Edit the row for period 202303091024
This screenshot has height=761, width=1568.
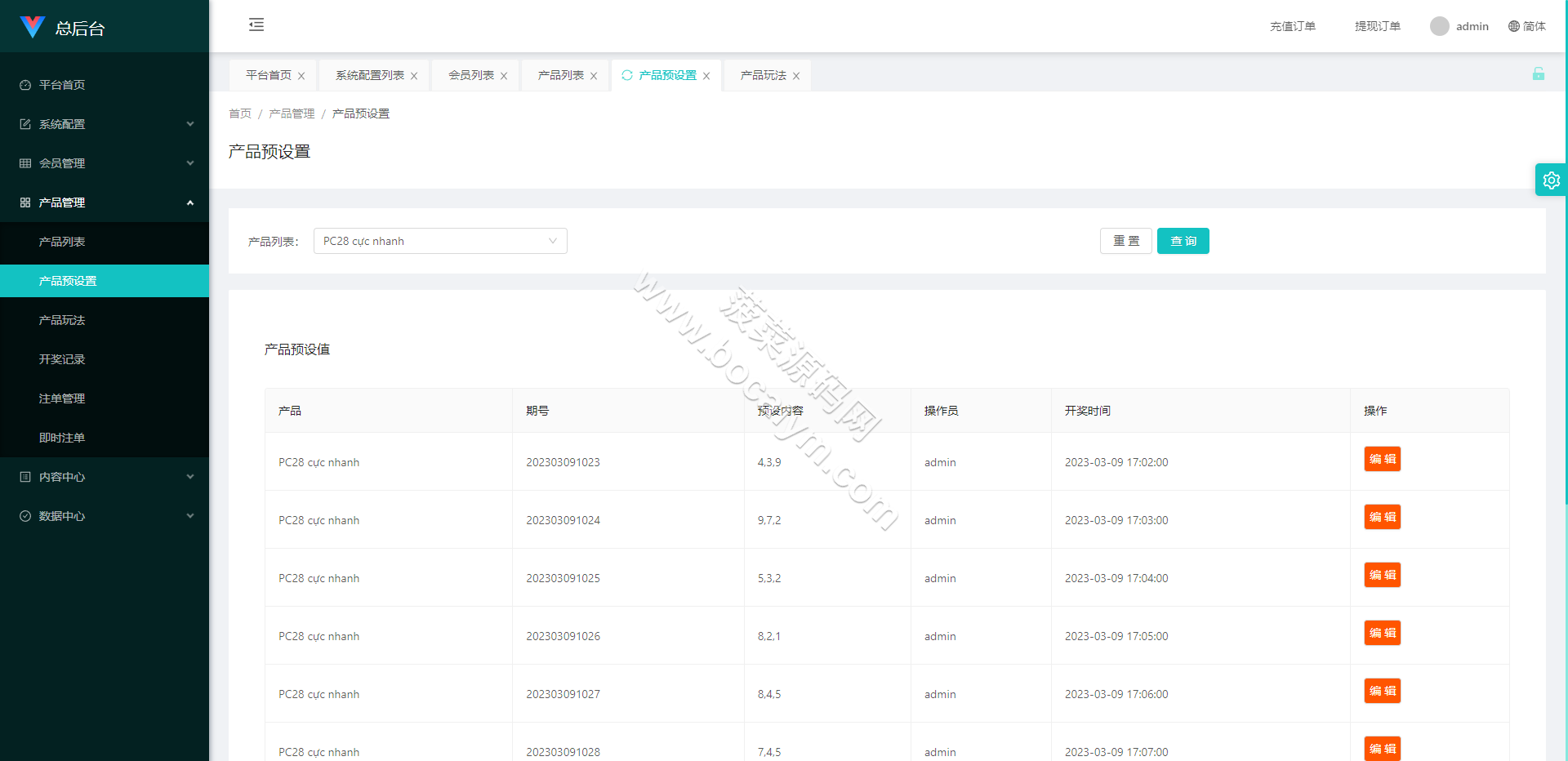[x=1383, y=517]
